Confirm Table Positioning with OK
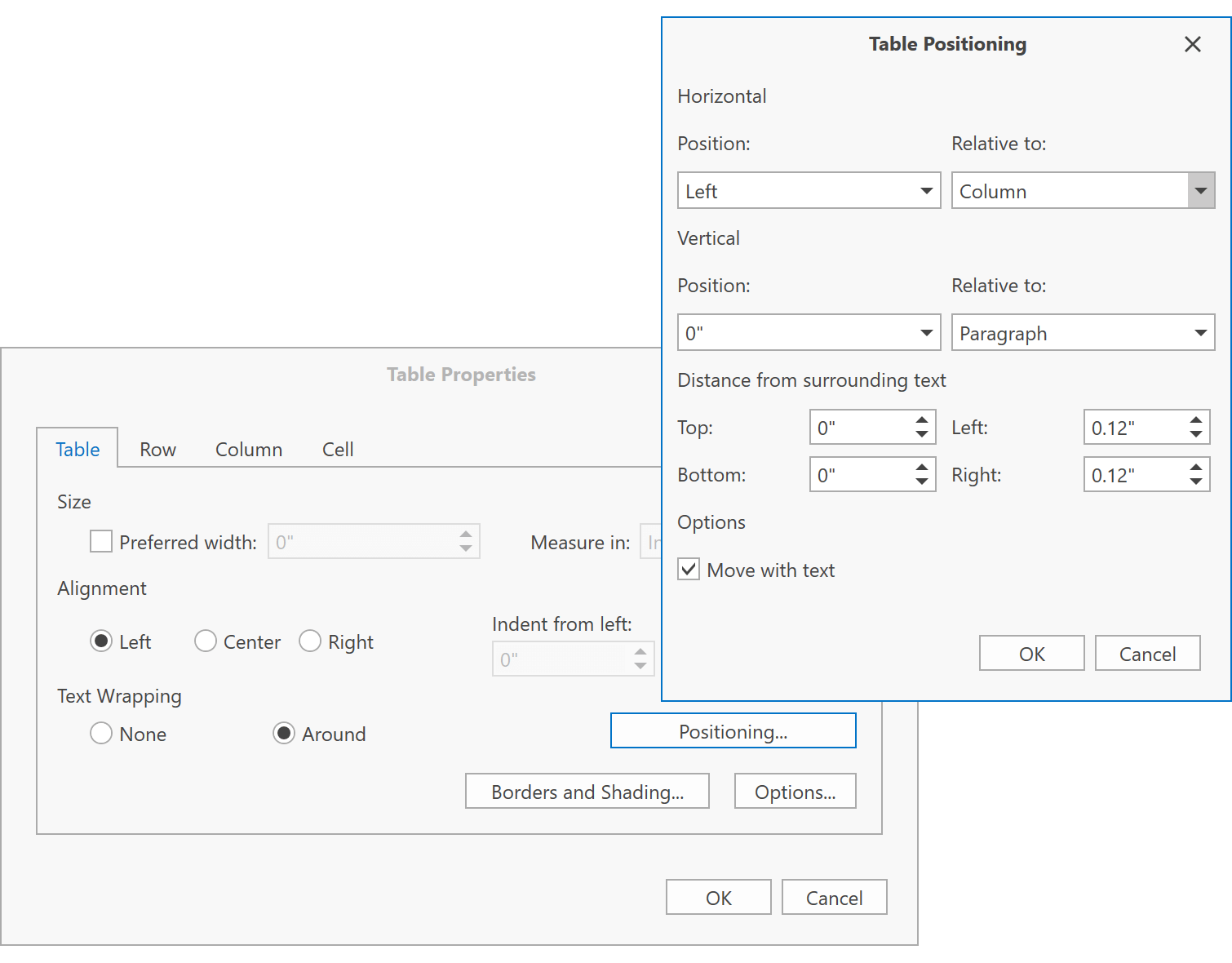The height and width of the screenshot is (963, 1232). (x=1030, y=653)
